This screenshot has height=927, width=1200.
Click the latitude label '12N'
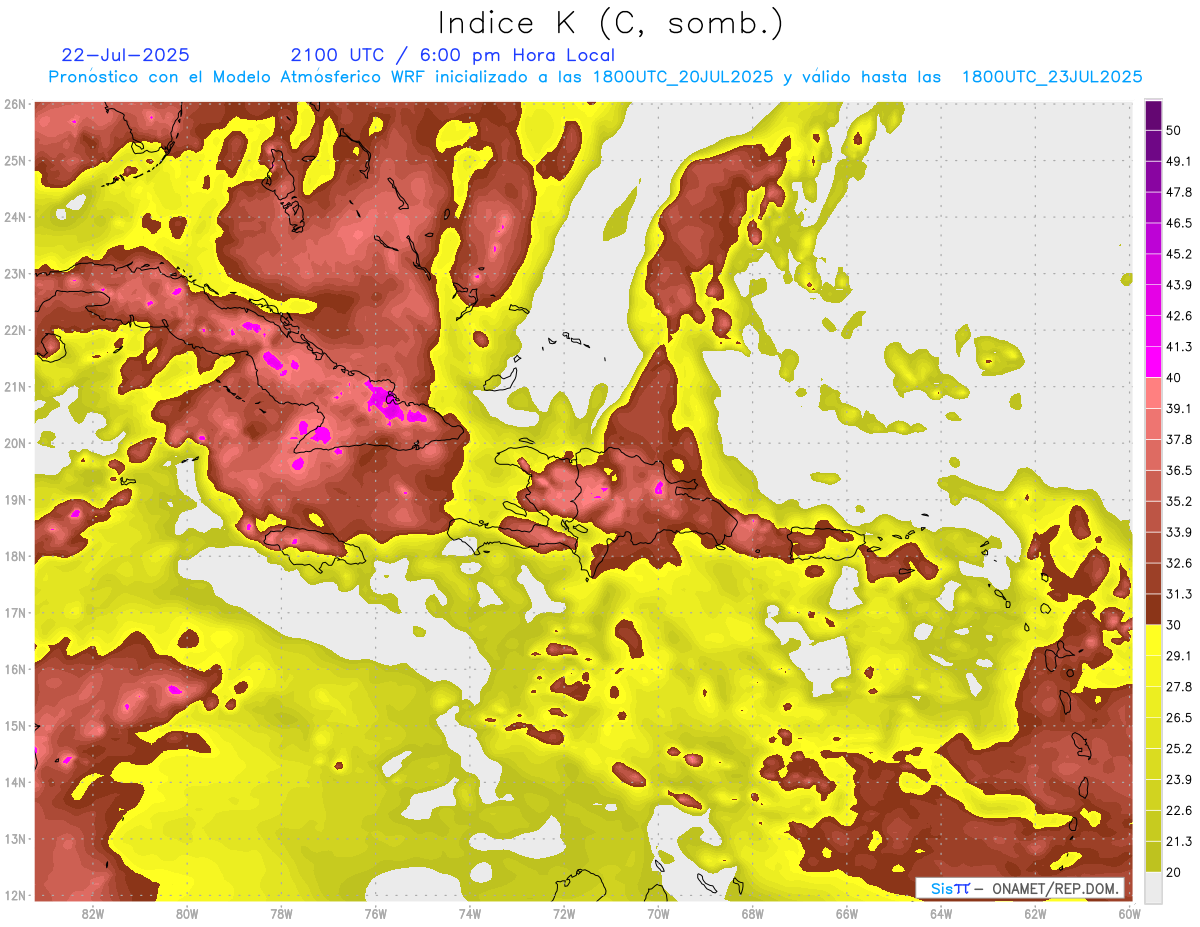[15, 895]
